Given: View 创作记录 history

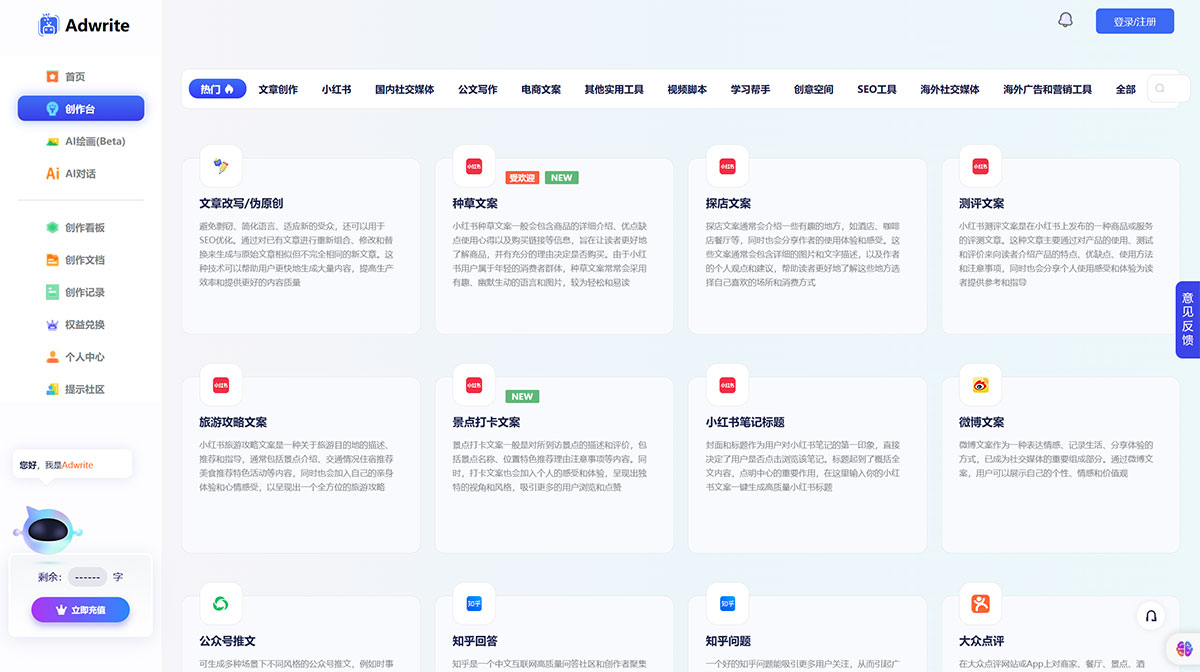Looking at the screenshot, I should [x=81, y=292].
